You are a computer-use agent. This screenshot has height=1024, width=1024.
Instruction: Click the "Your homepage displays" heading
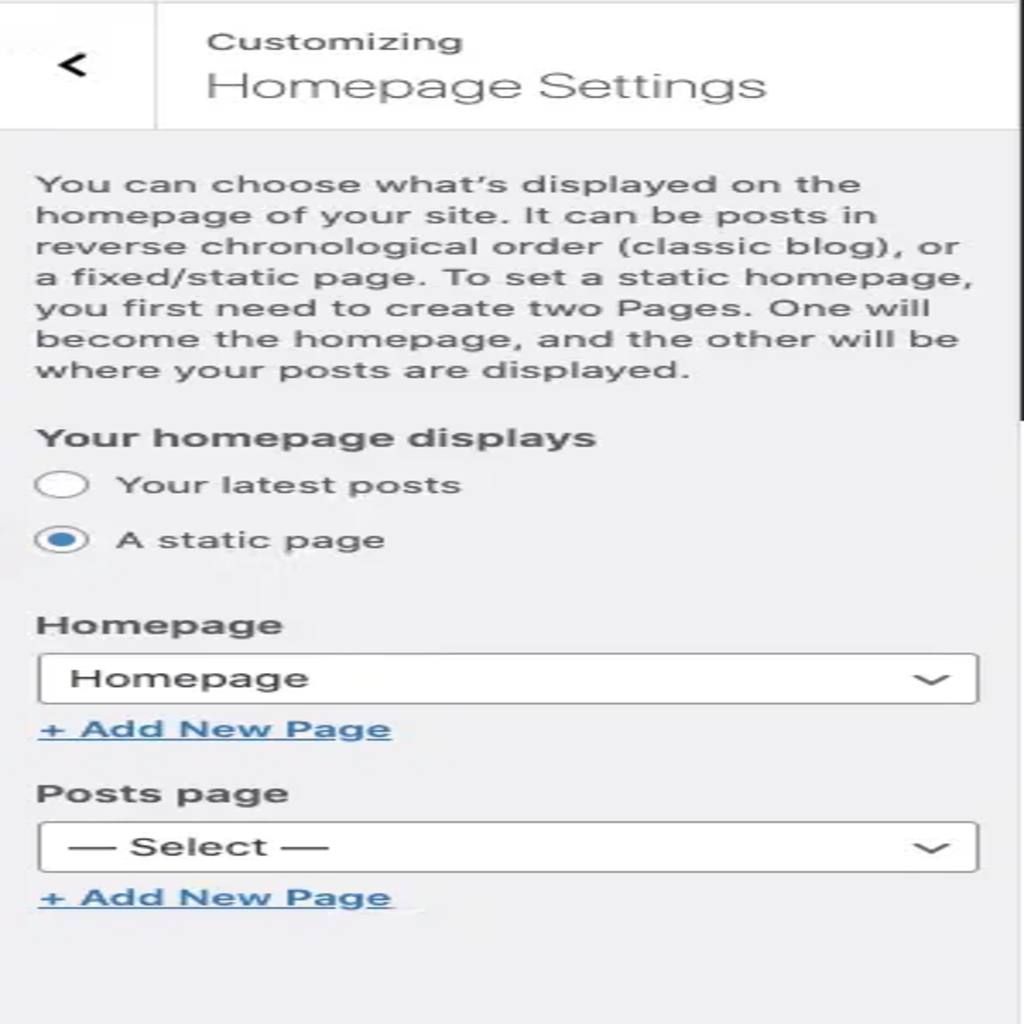[316, 438]
